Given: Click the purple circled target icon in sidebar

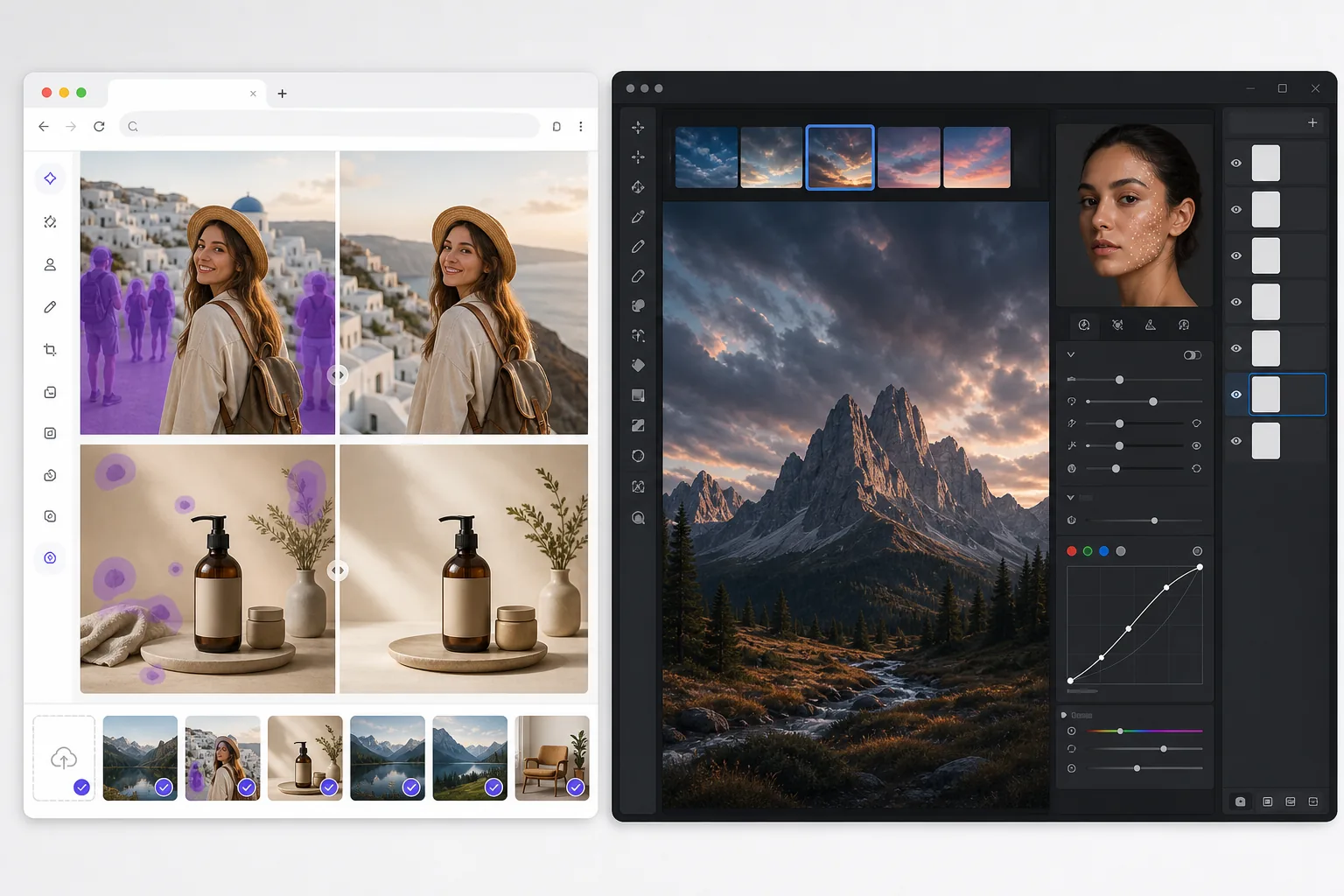Looking at the screenshot, I should (x=50, y=557).
